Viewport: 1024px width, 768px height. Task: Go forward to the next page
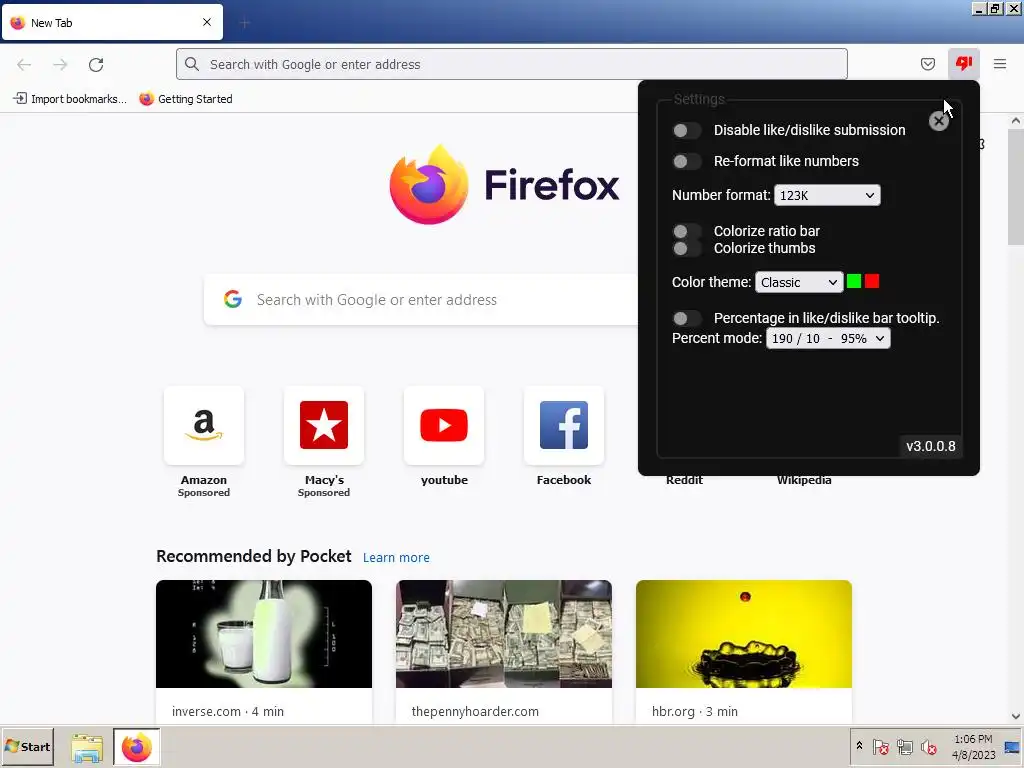coord(60,65)
